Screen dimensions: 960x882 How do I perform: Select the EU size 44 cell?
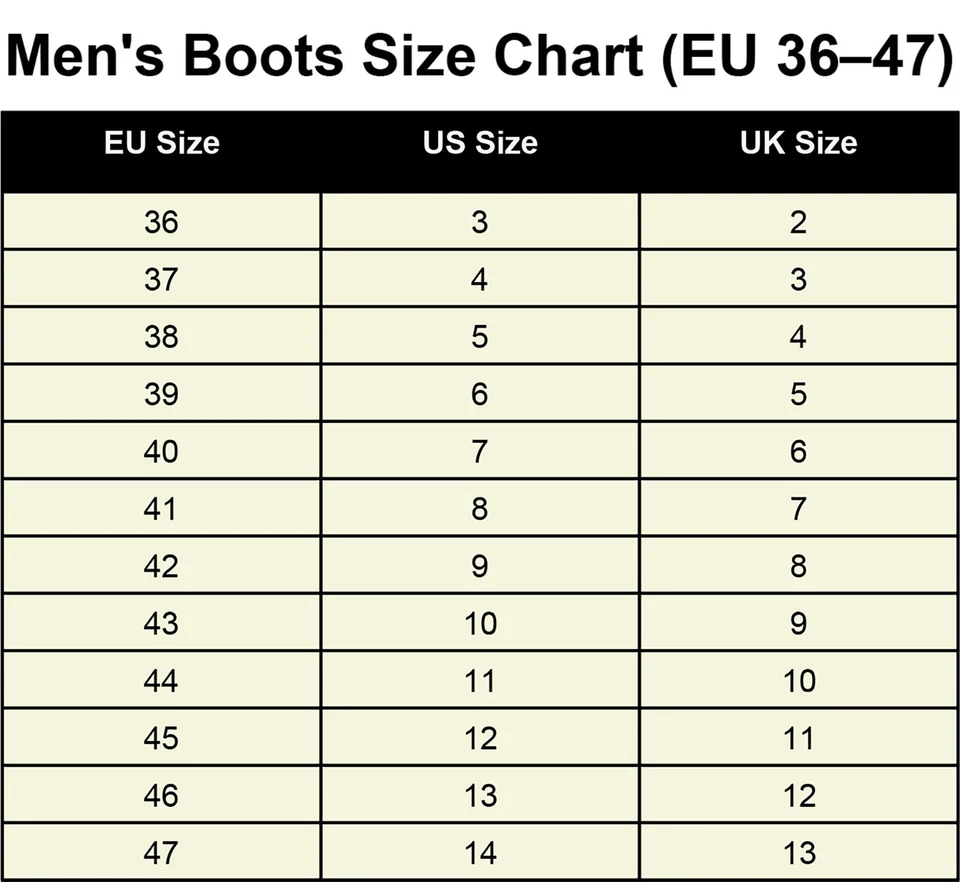pos(161,681)
